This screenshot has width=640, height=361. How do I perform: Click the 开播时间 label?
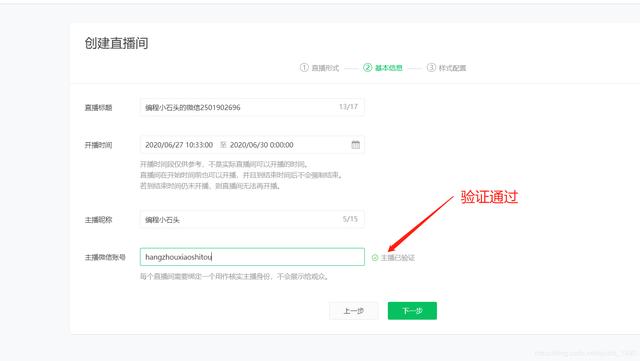tap(98, 145)
